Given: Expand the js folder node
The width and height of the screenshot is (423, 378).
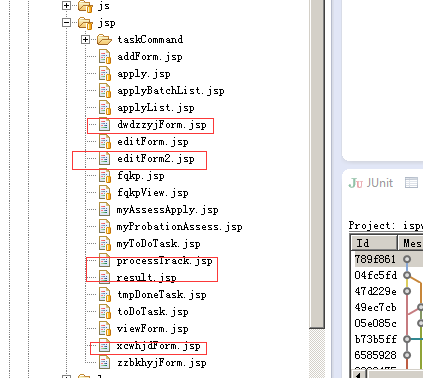Looking at the screenshot, I should pos(66,6).
